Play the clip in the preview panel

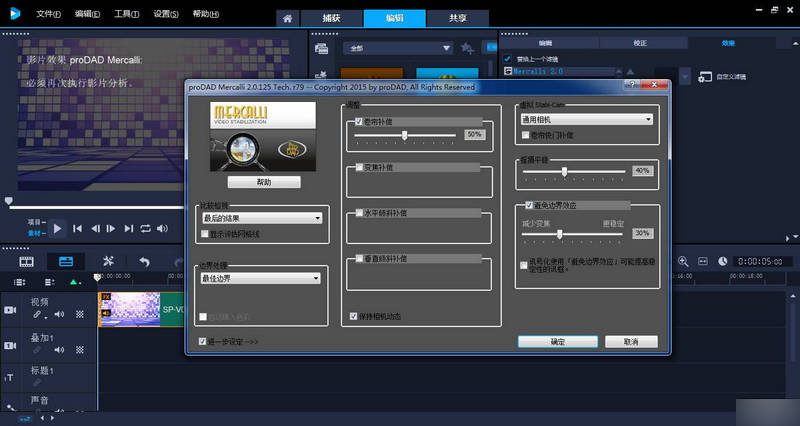coord(57,229)
